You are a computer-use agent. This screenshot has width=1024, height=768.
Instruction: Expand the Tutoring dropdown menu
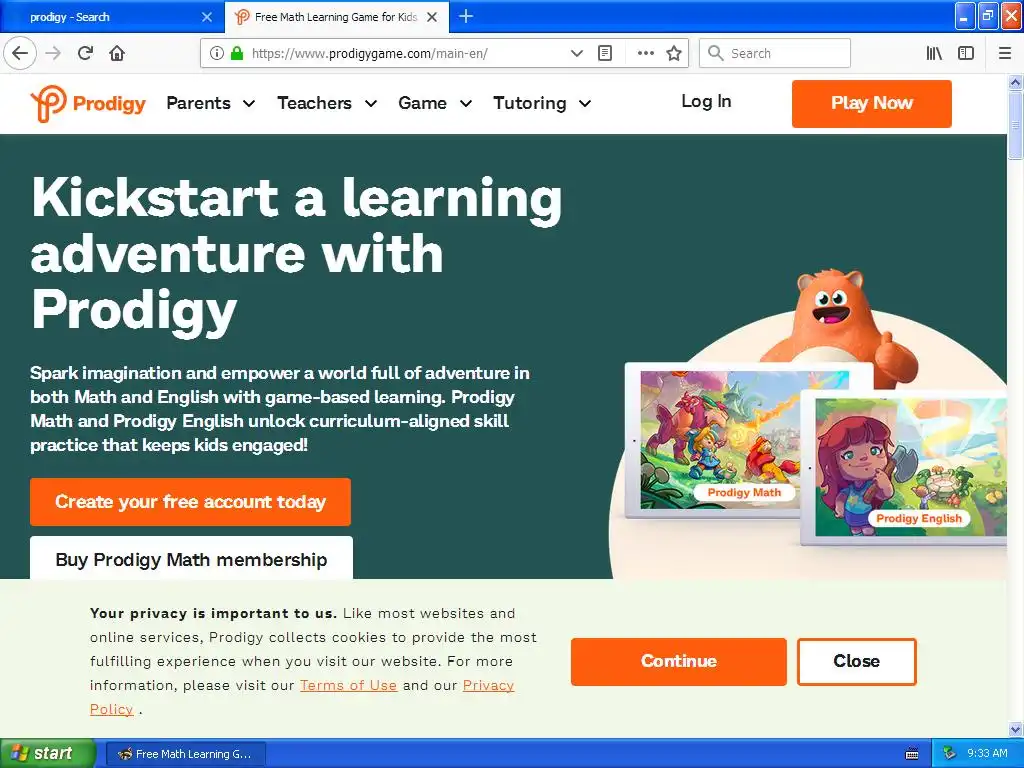542,103
